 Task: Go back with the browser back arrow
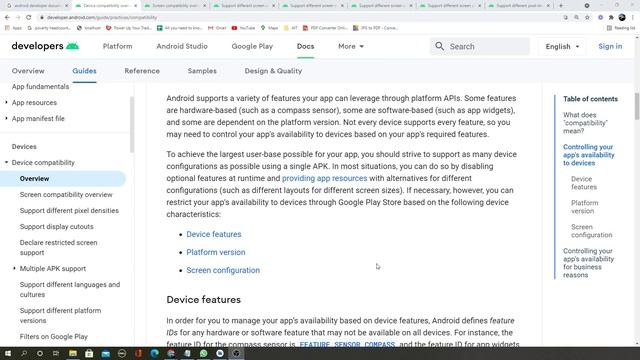click(7, 18)
